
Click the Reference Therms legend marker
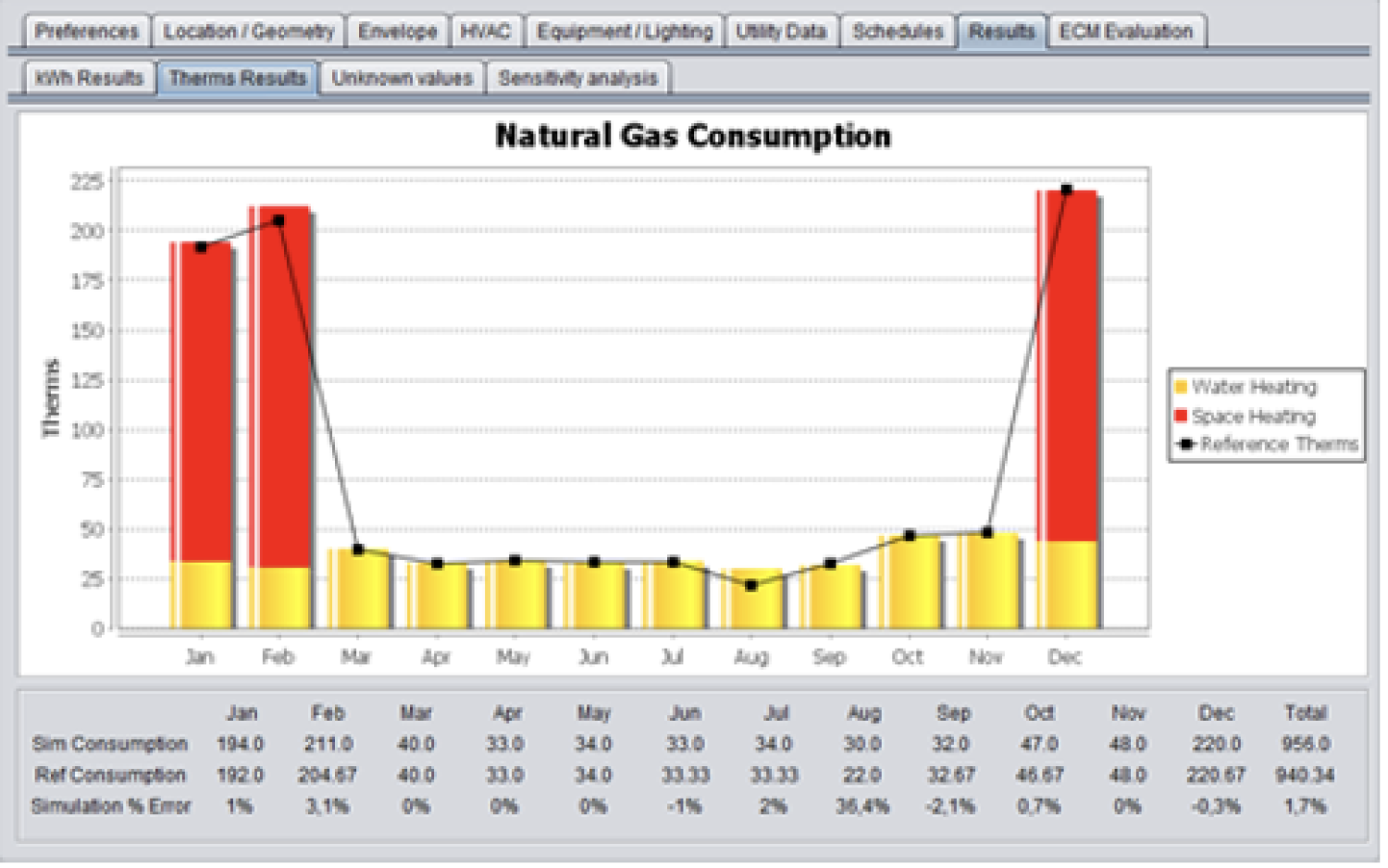pos(1185,444)
